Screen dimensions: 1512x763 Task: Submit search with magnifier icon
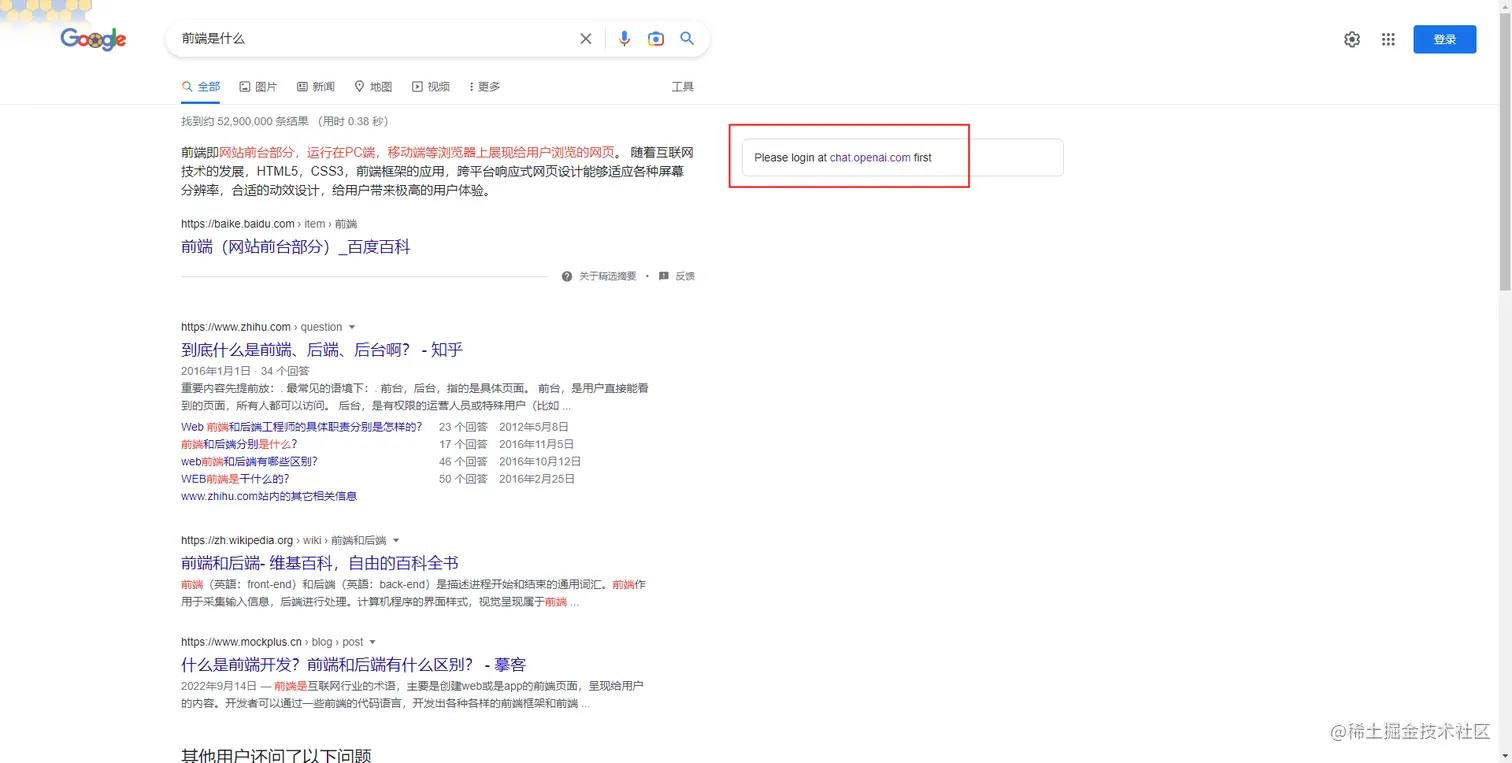pyautogui.click(x=687, y=39)
